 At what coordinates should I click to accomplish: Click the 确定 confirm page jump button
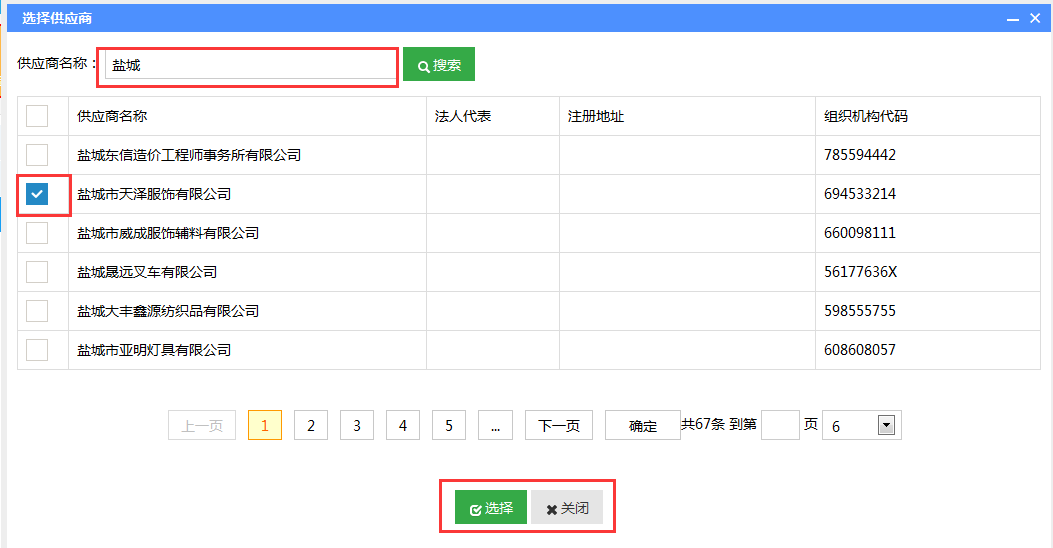tap(643, 425)
